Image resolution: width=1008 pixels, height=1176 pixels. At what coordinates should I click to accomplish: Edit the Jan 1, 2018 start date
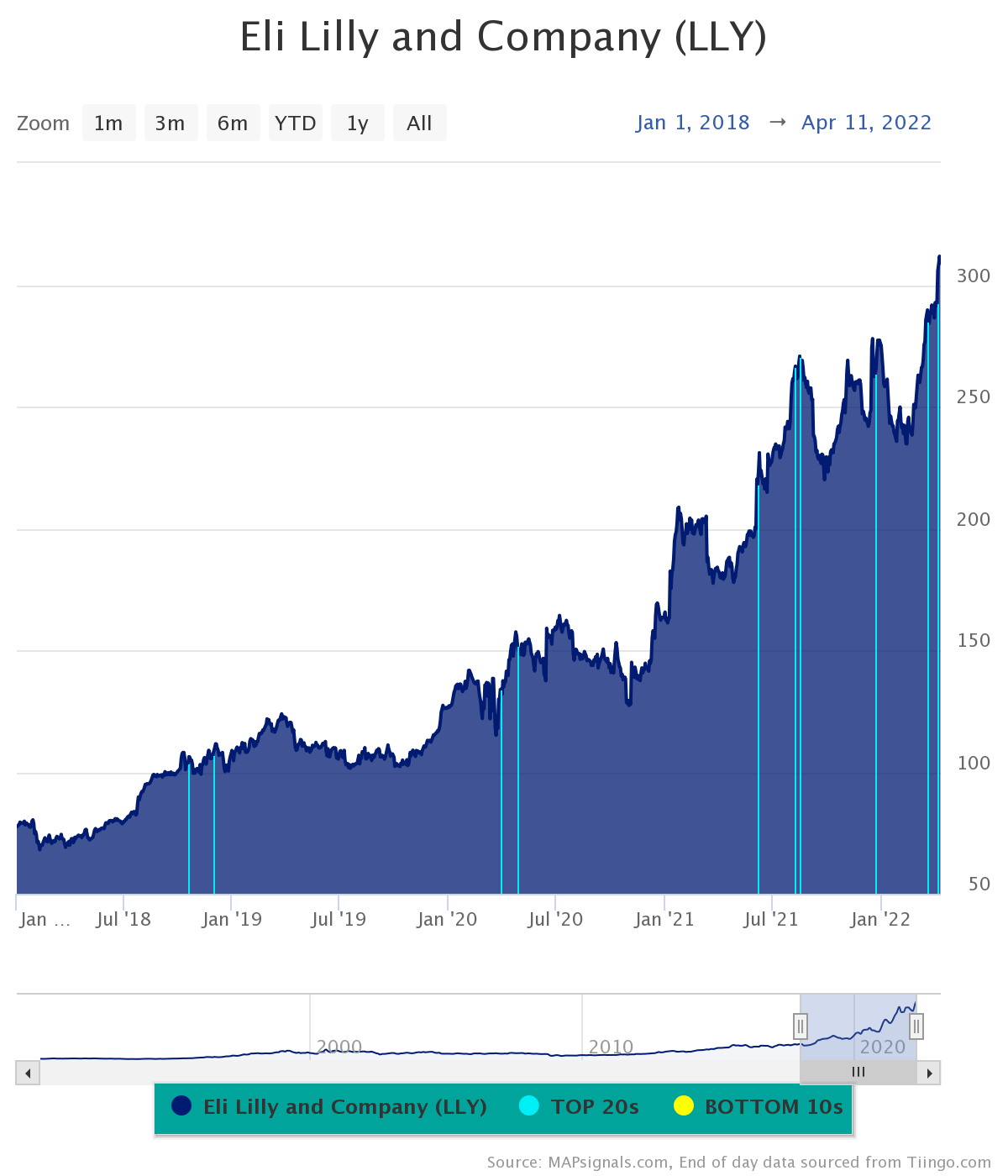click(693, 123)
